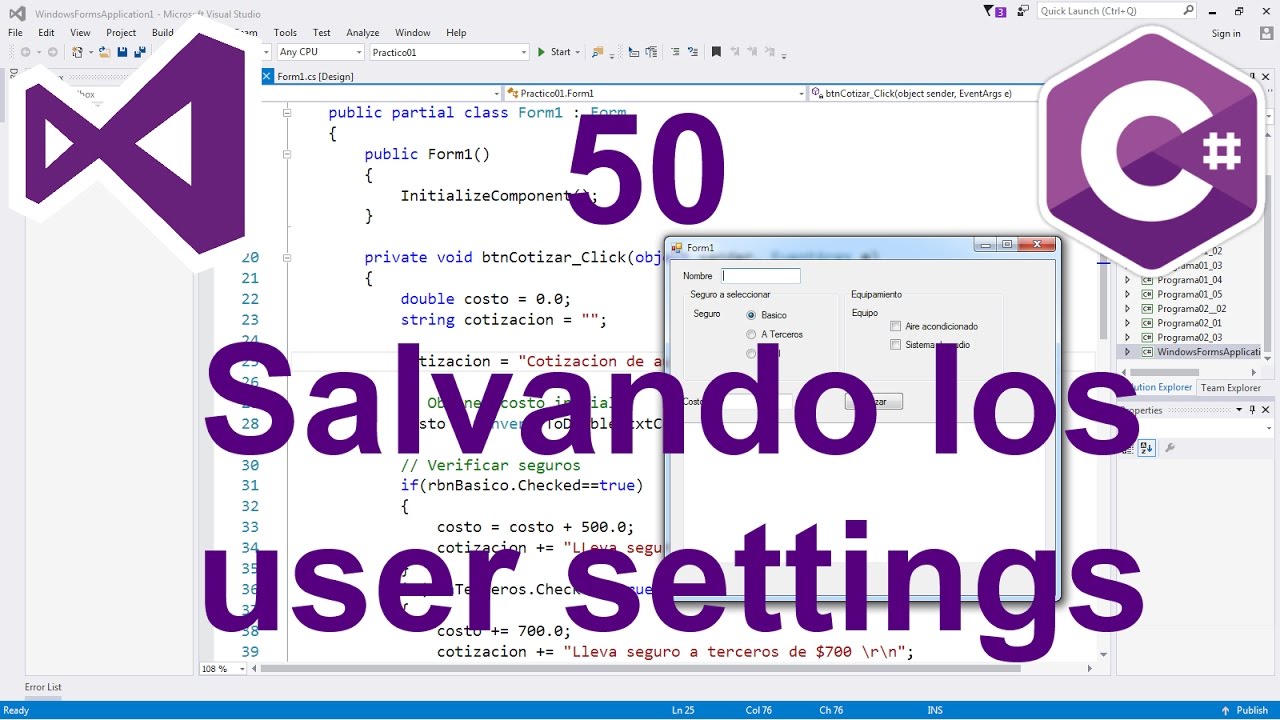Click the Save All disks icon
Image resolution: width=1280 pixels, height=720 pixels.
(140, 52)
